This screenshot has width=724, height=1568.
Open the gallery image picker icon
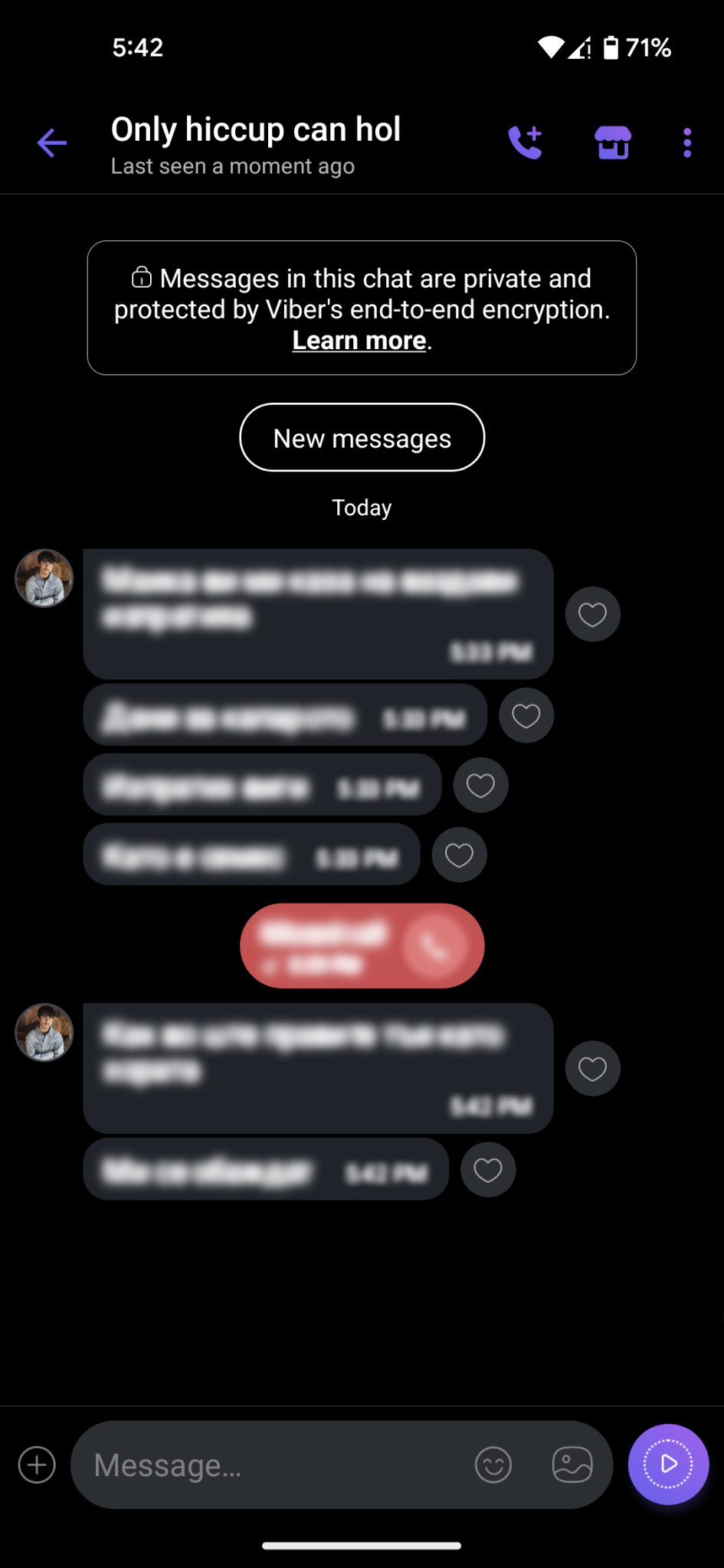coord(572,1465)
